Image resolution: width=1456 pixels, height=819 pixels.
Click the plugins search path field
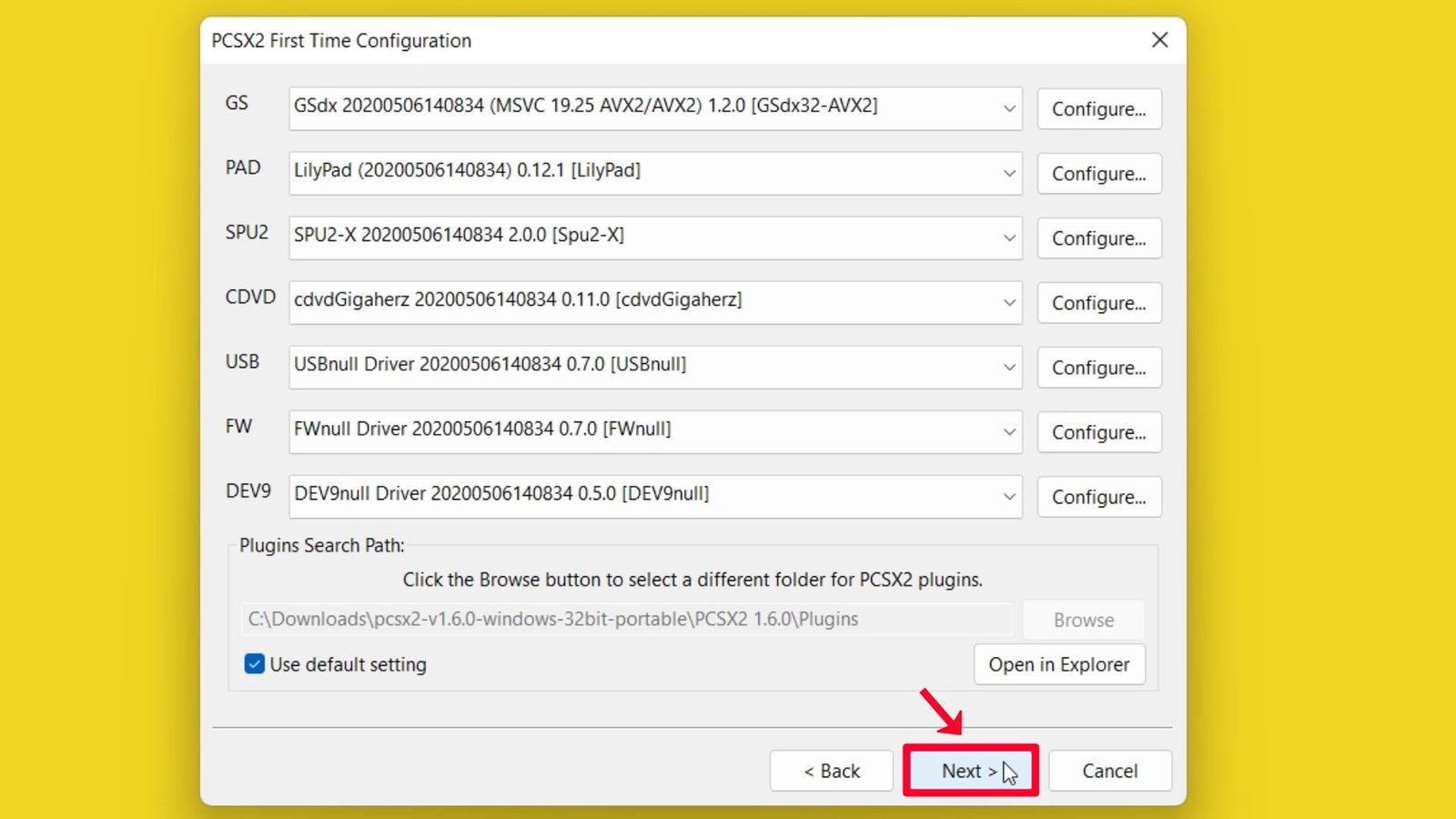pos(626,620)
